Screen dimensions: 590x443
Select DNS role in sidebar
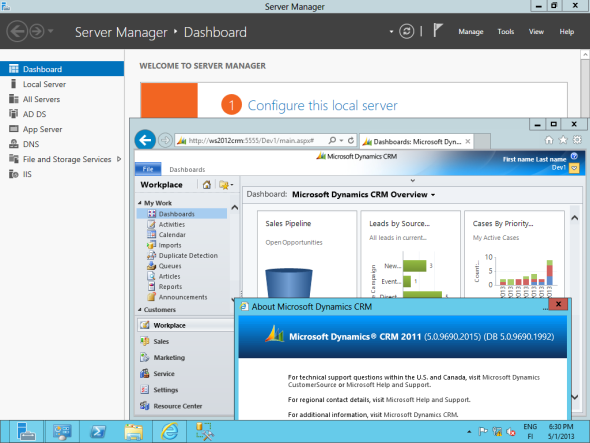click(30, 144)
